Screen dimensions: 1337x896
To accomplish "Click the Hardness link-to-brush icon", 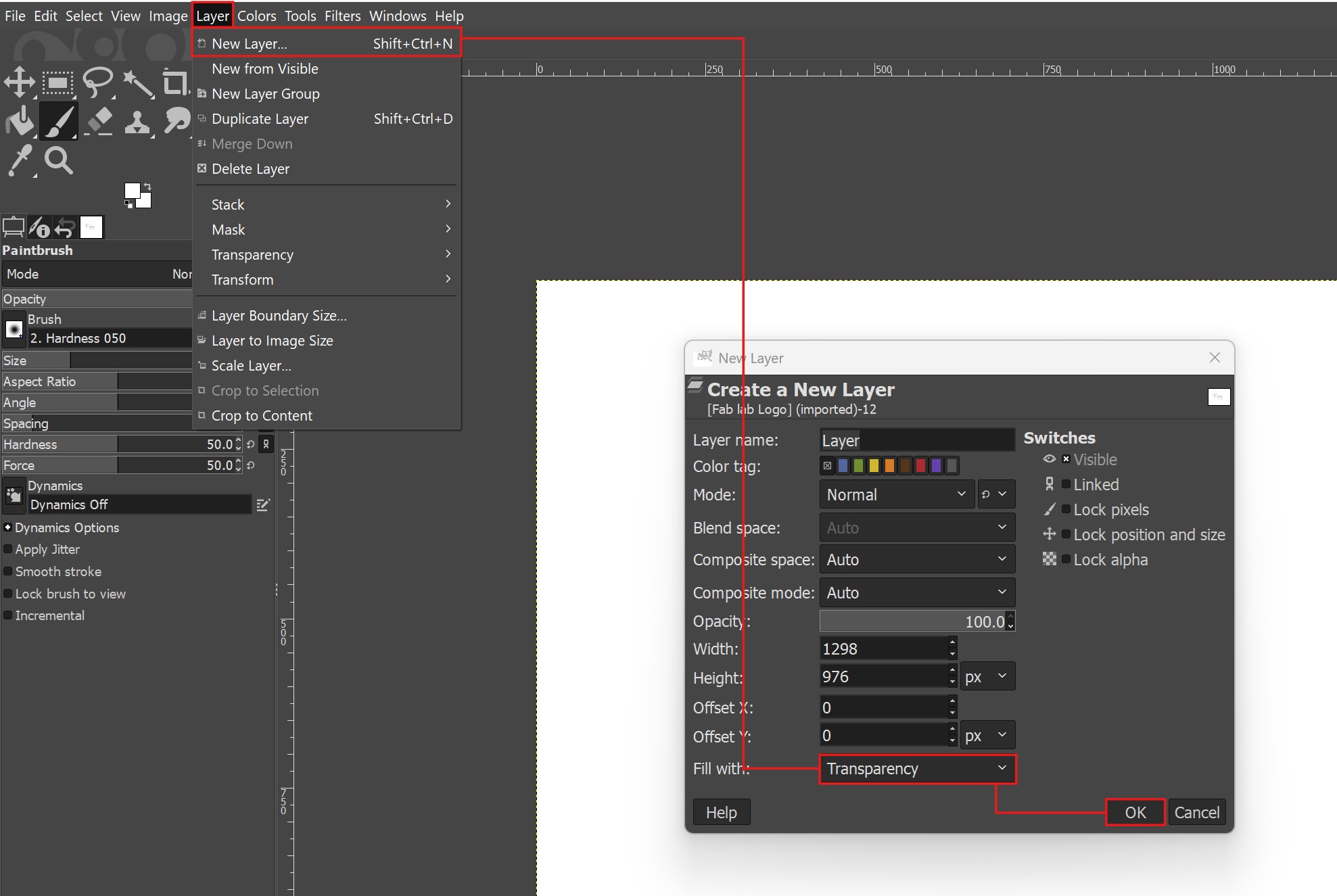I will coord(266,444).
